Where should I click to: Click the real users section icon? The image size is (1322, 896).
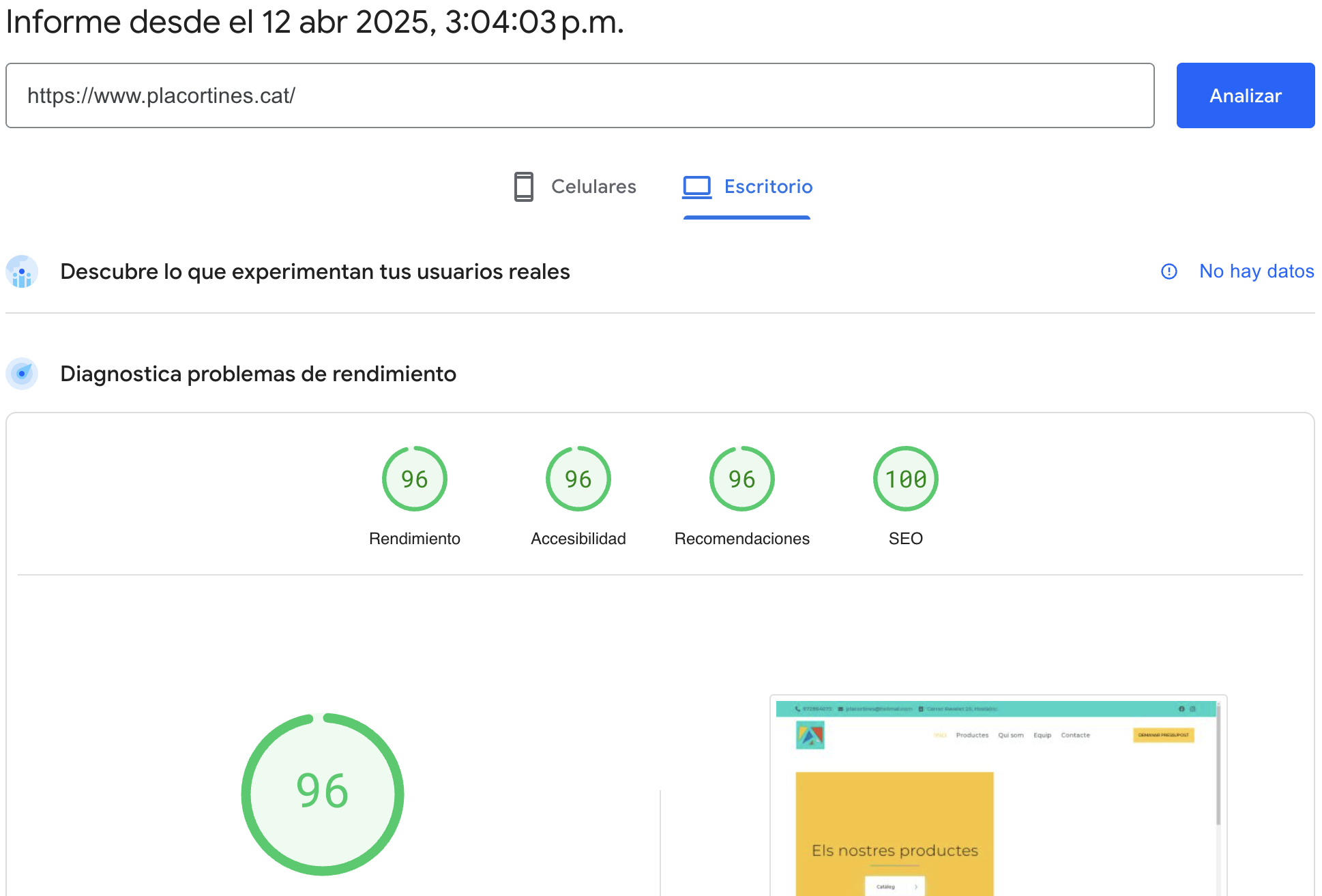click(x=22, y=272)
